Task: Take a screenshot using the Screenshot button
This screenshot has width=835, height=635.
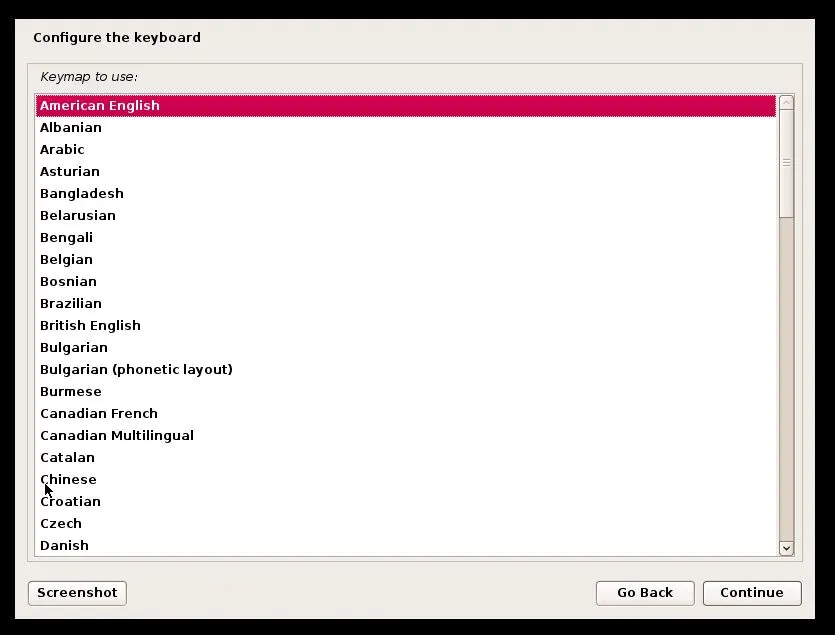Action: coord(77,593)
